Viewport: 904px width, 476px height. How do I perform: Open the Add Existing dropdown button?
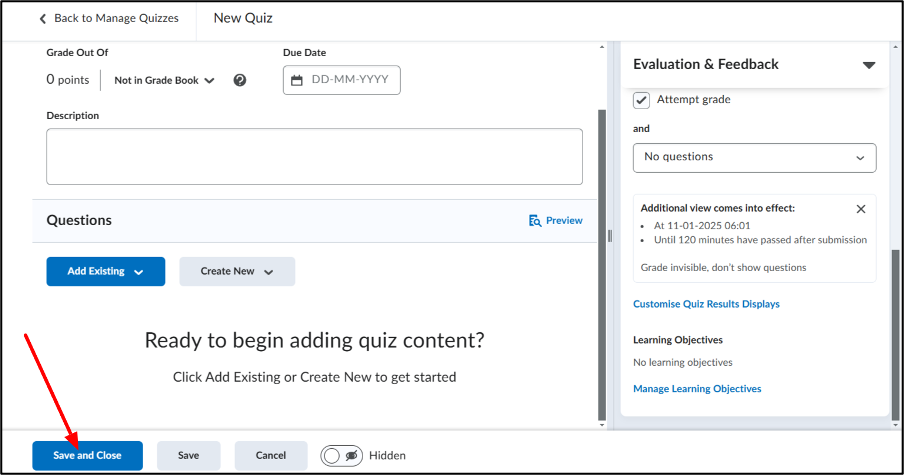pos(106,271)
